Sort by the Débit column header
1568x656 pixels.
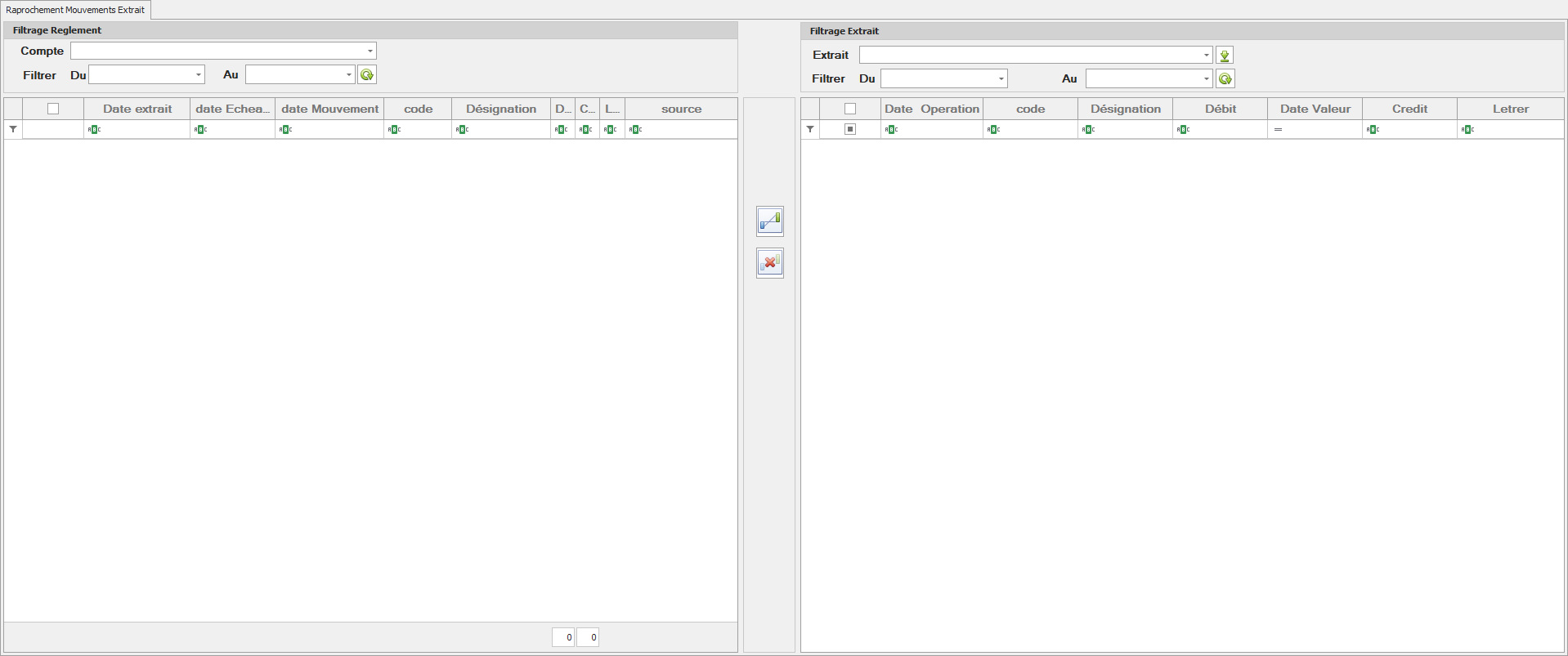1220,109
